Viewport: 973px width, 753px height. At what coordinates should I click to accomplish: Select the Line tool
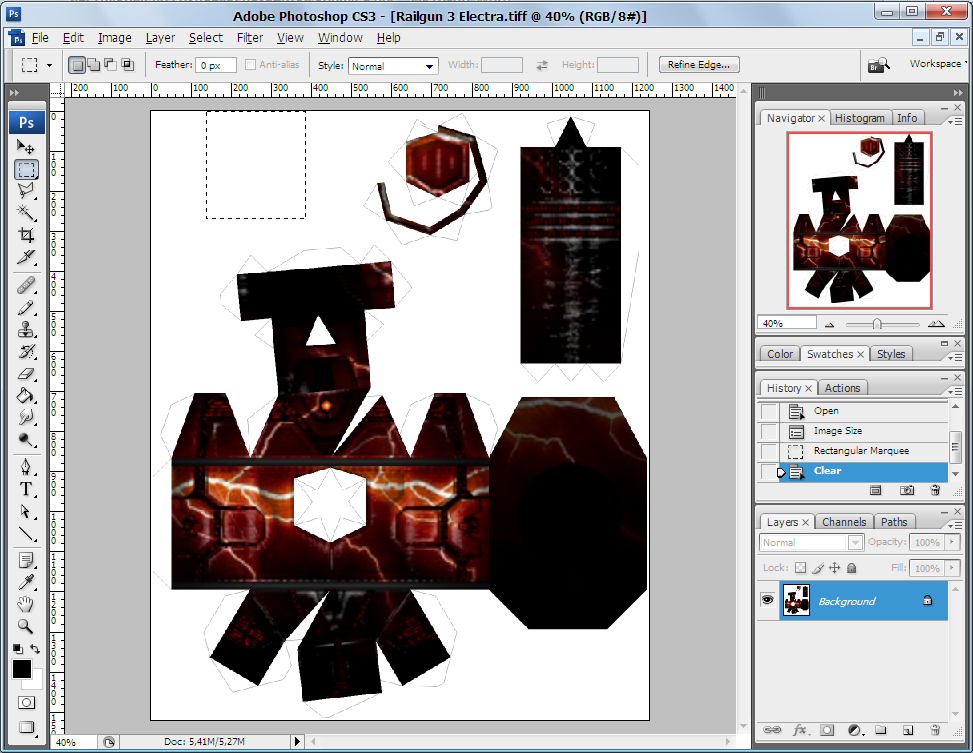25,533
